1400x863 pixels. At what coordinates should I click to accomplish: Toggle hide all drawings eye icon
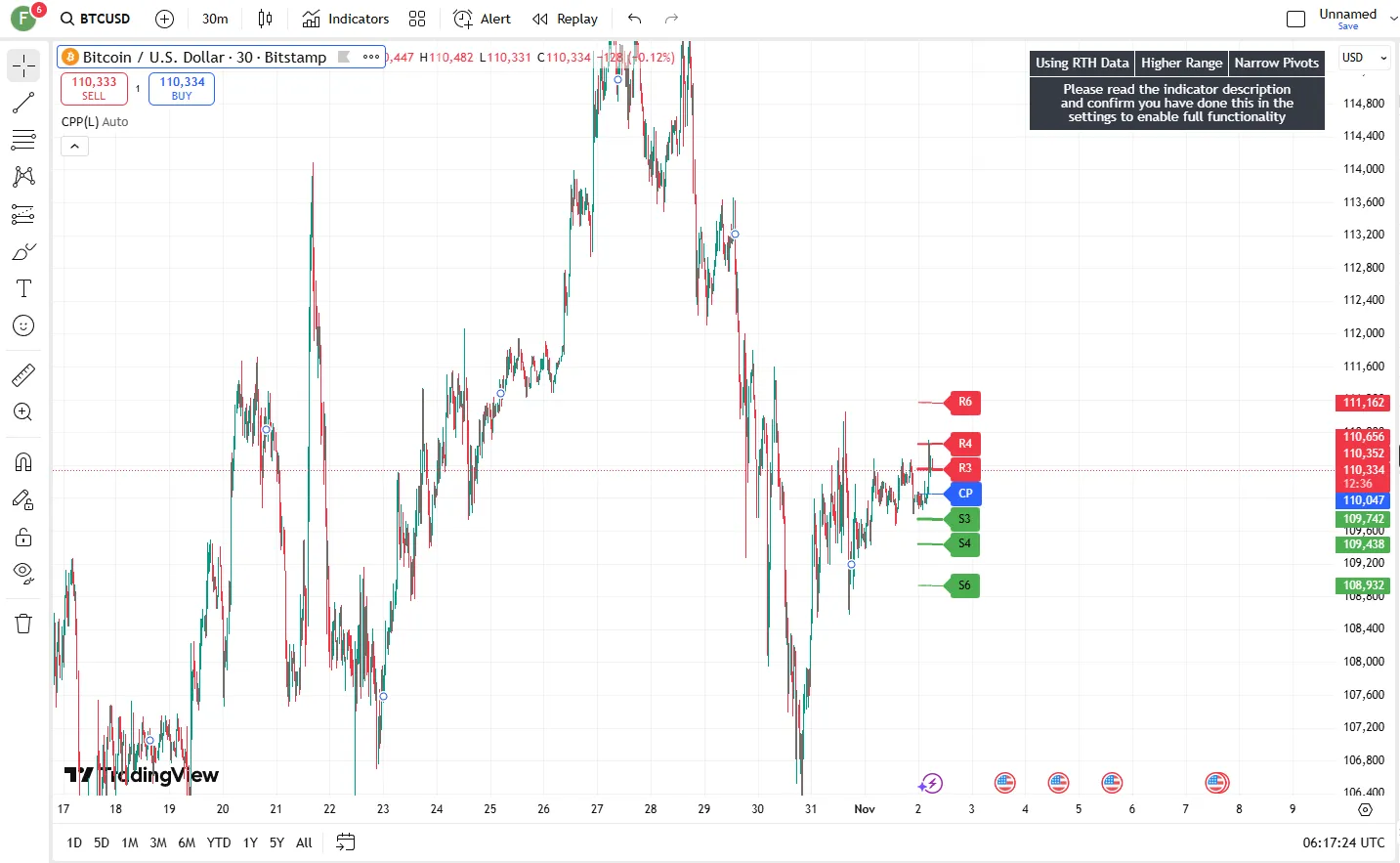pos(23,572)
